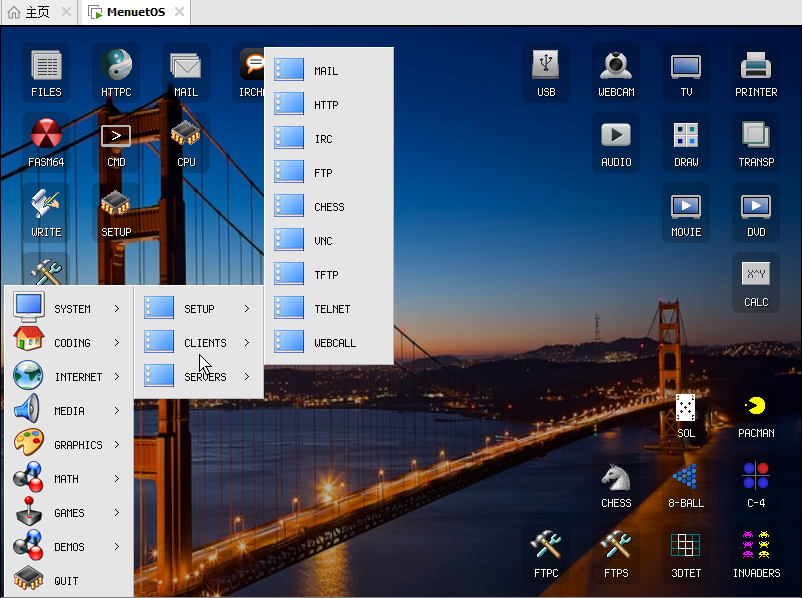Image resolution: width=802 pixels, height=598 pixels.
Task: Expand the MEDIA submenu
Action: click(x=70, y=411)
